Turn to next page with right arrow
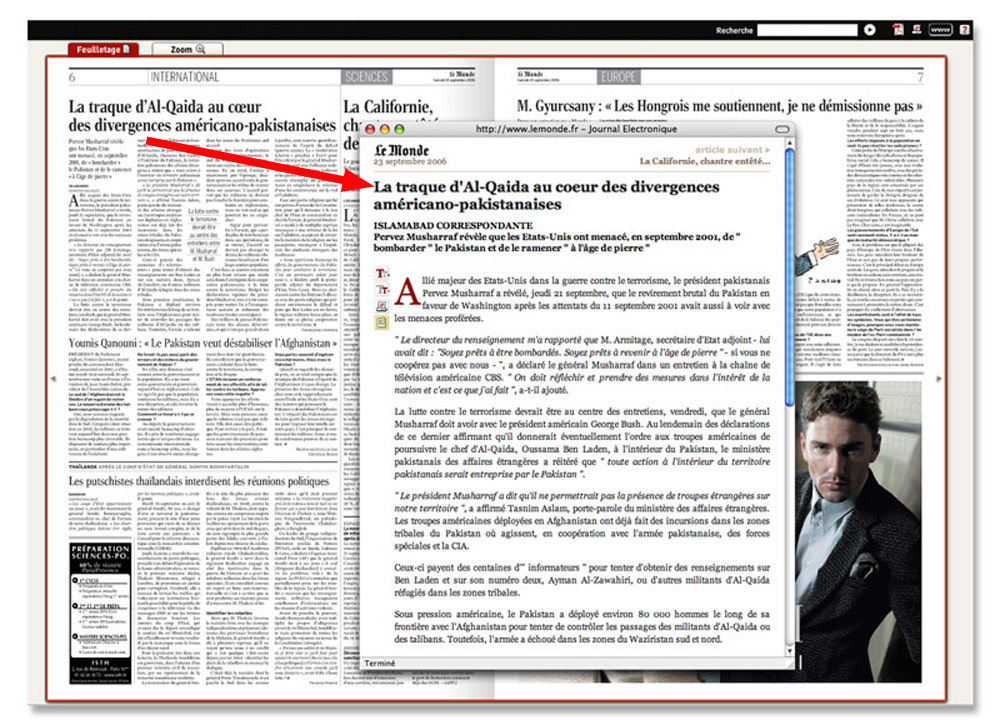This screenshot has height=725, width=1000. 937,379
